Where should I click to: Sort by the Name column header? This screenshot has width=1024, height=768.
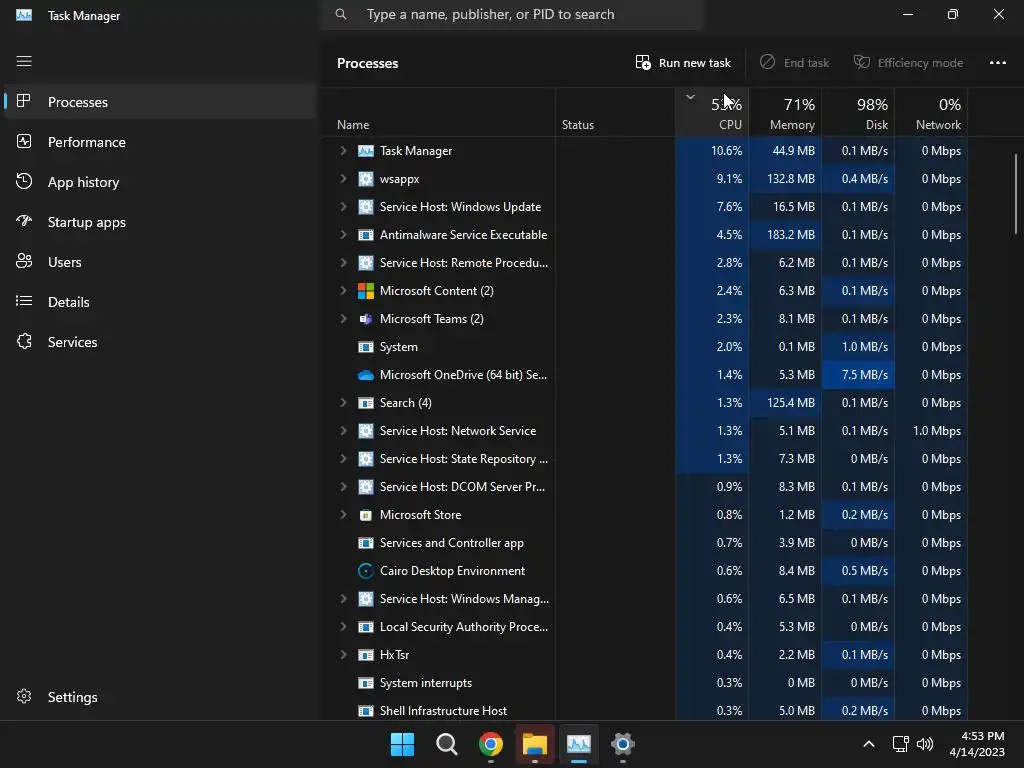438,112
